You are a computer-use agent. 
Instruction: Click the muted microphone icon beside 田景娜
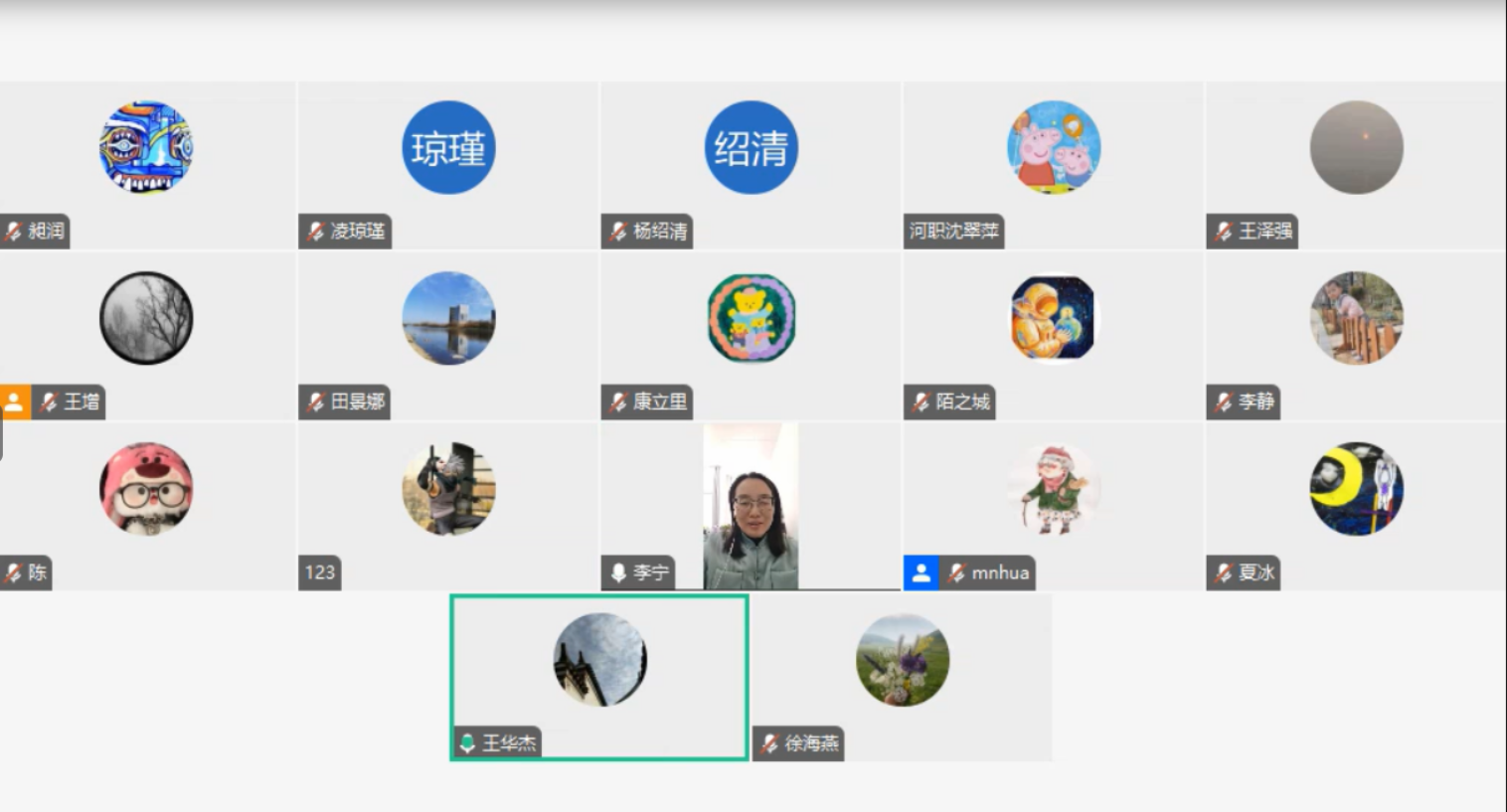(316, 403)
